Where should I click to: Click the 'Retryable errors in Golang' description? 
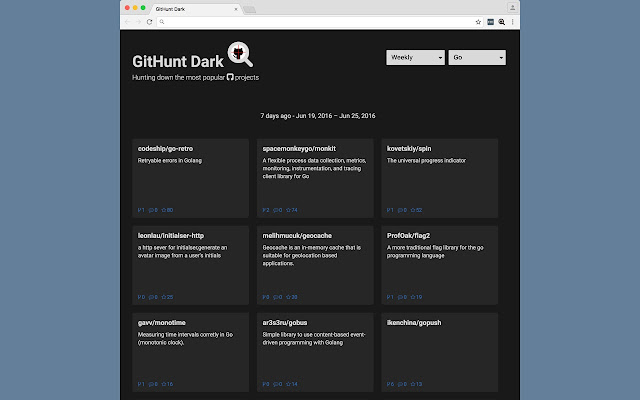point(170,160)
